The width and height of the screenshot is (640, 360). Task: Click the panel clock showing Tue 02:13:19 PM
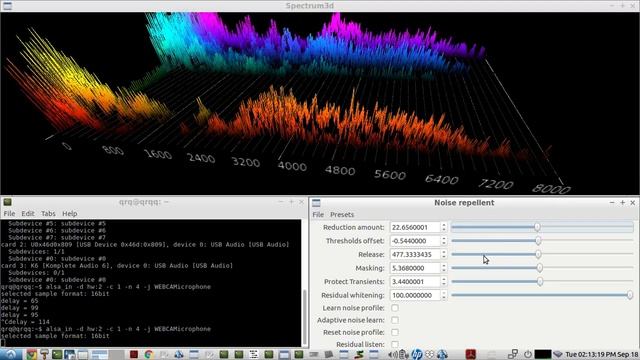[602, 354]
